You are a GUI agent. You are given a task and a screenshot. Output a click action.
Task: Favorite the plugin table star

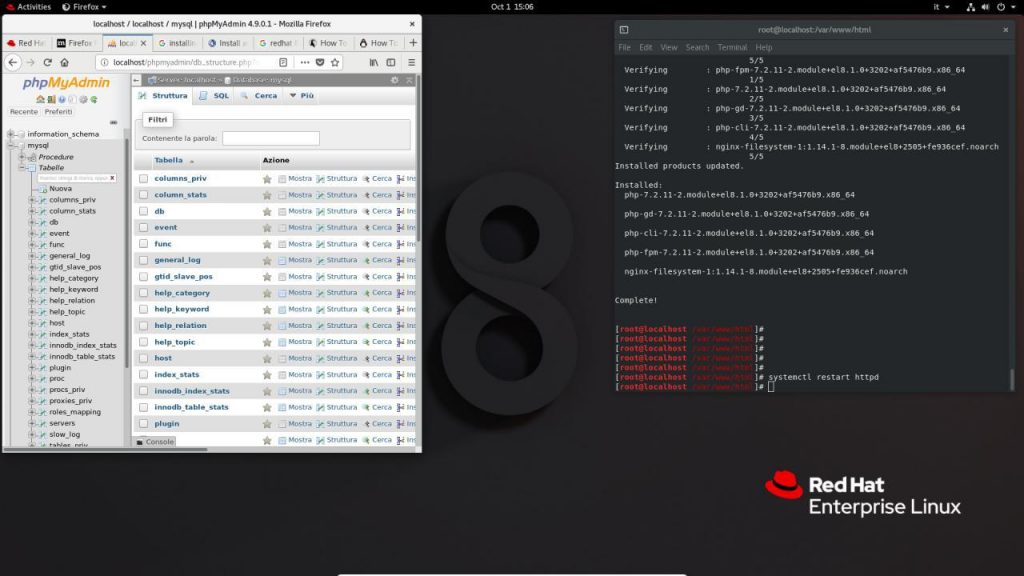pos(267,423)
